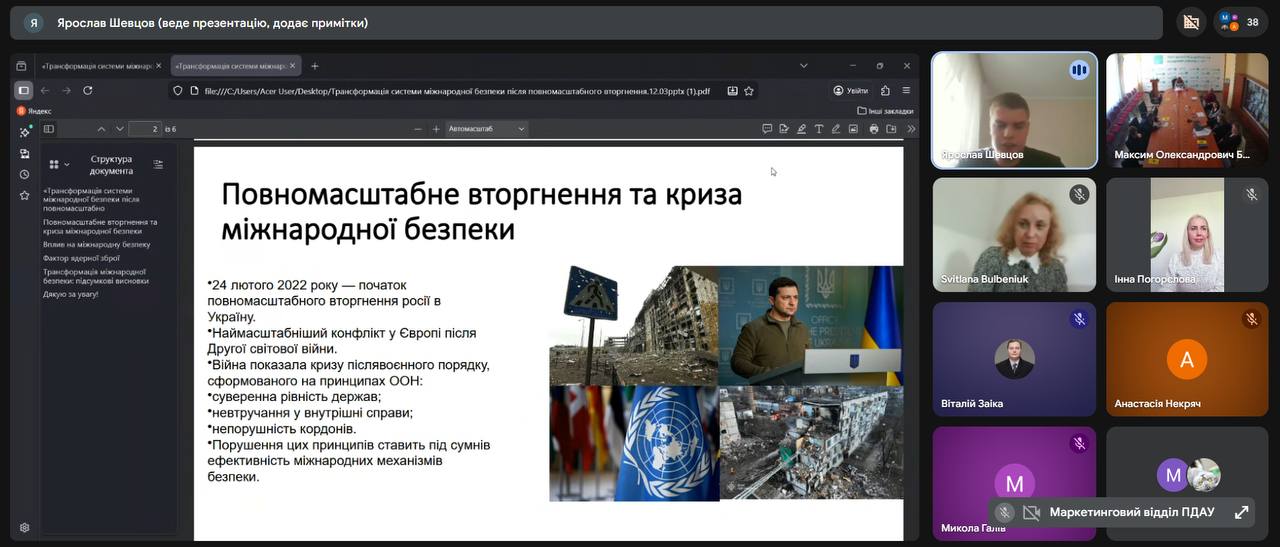Reload the page in browser toolbar
This screenshot has height=547, width=1280.
(x=88, y=90)
